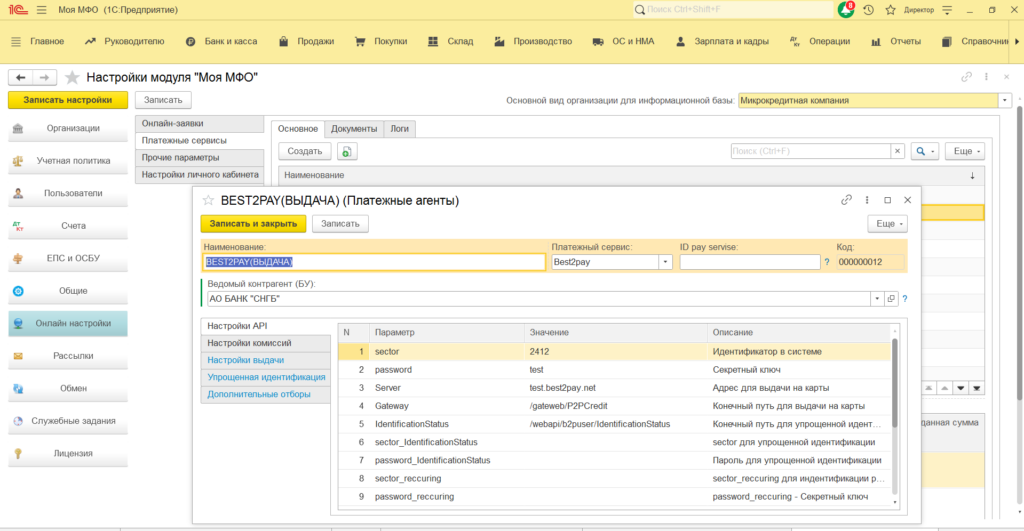Open Отчеты section
This screenshot has width=1024, height=531.
896,41
